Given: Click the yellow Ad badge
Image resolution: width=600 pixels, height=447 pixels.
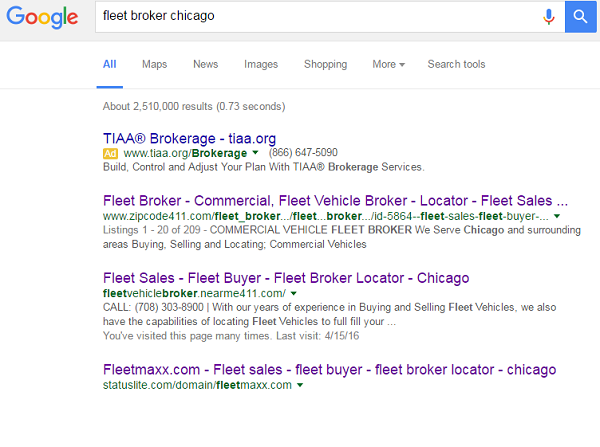Looking at the screenshot, I should 110,153.
